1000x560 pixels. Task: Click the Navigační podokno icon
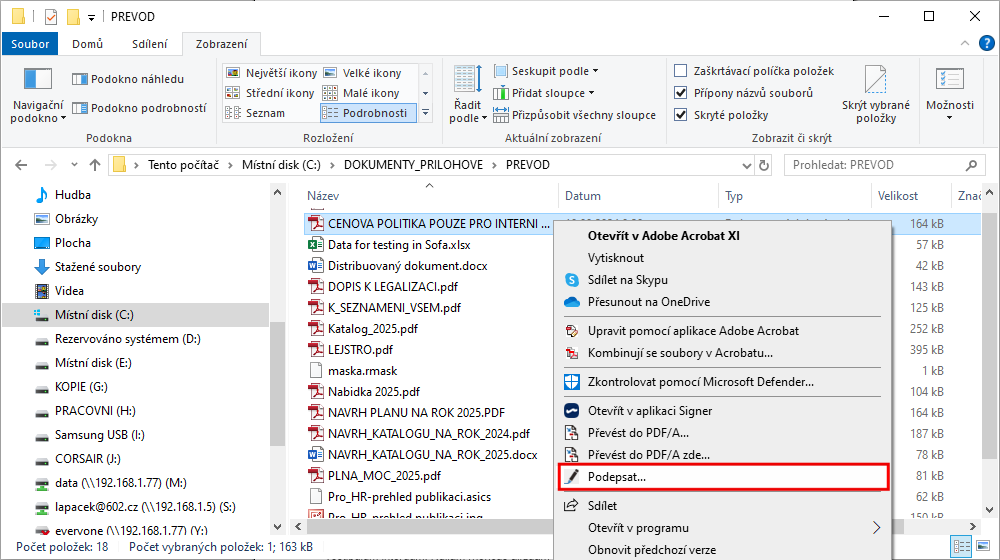(x=38, y=80)
